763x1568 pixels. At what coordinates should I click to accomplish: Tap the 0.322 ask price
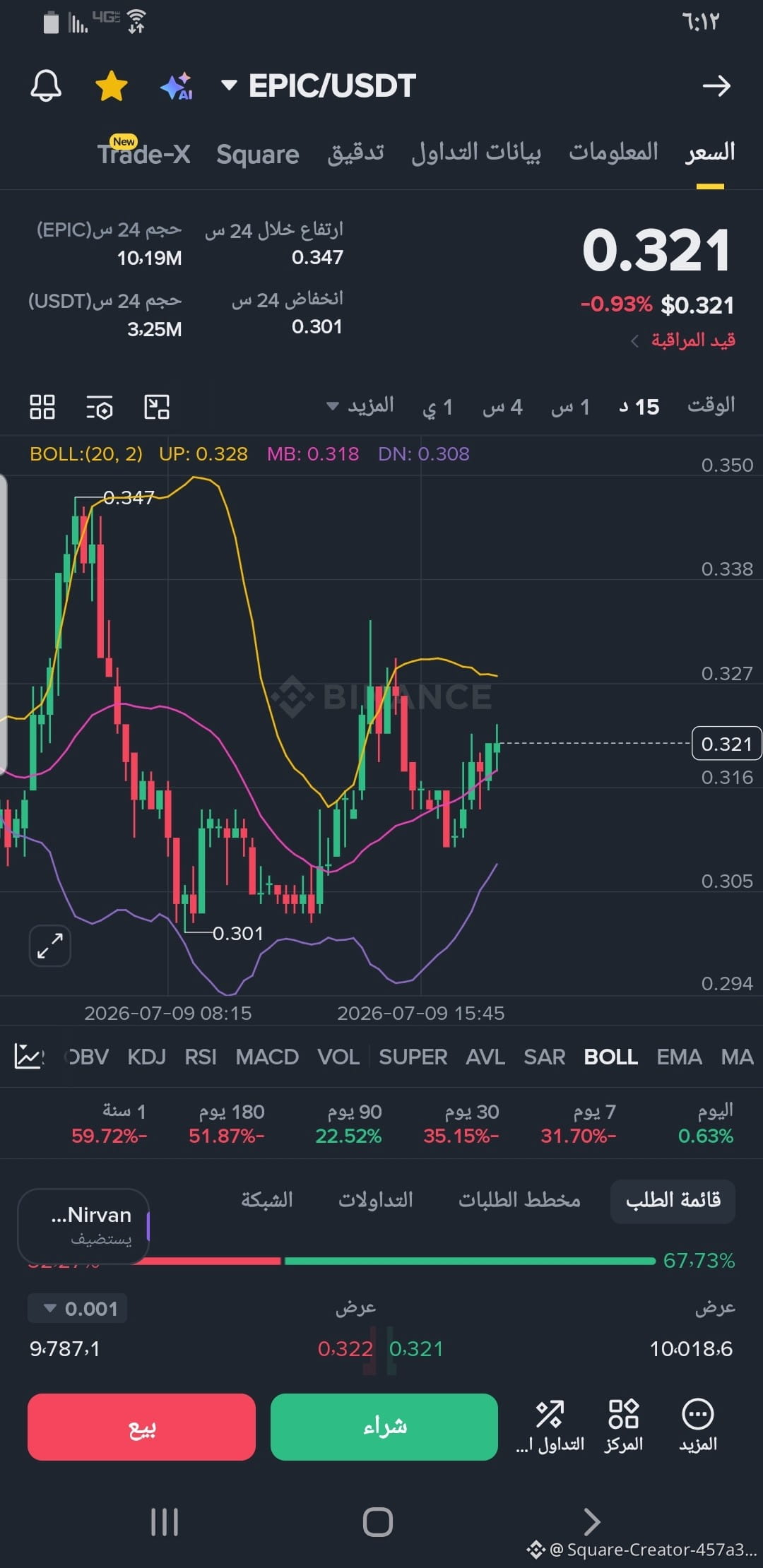(345, 1349)
